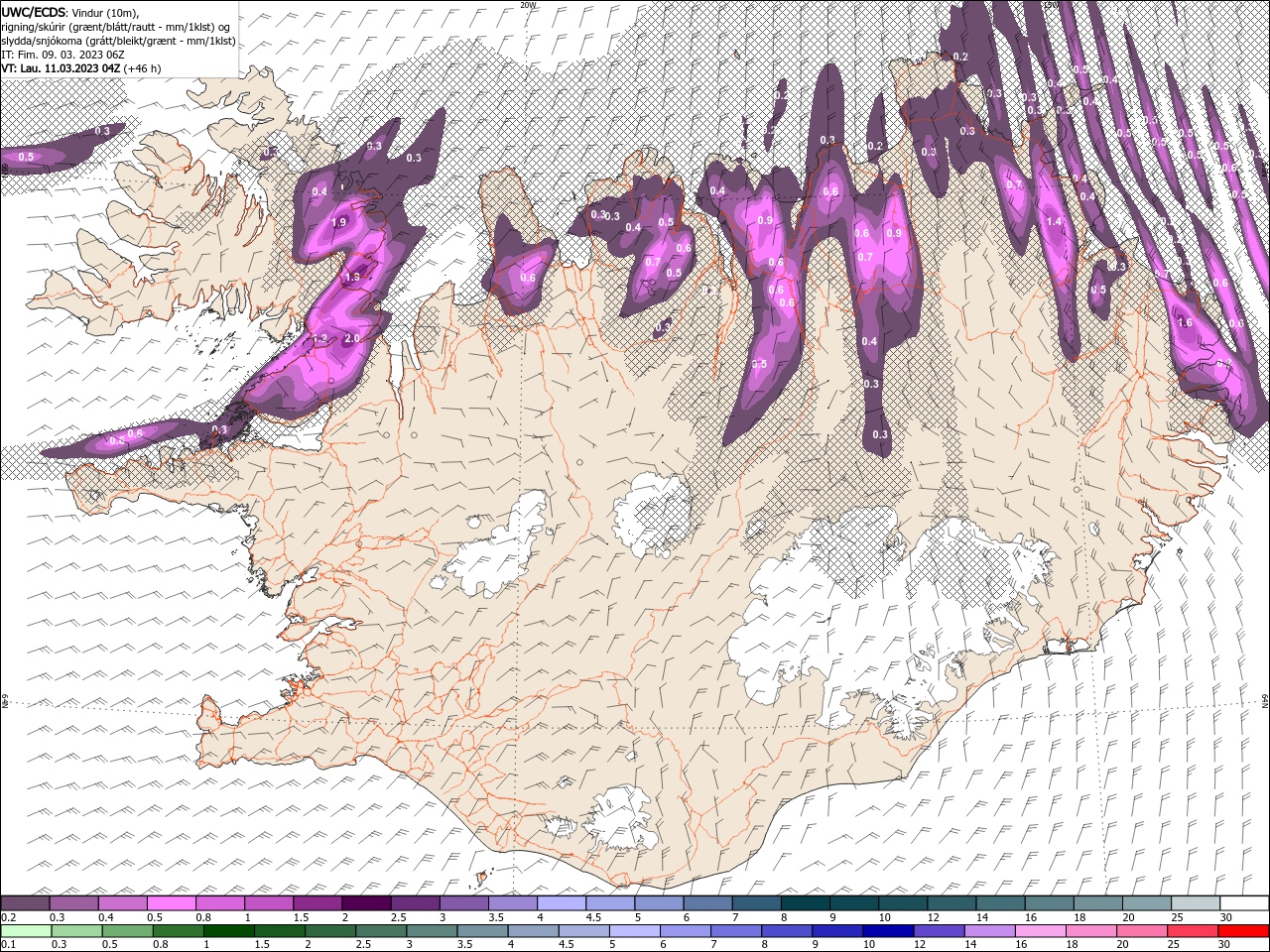
Task: Click the '1.2' precipitation value on map
Action: click(319, 338)
